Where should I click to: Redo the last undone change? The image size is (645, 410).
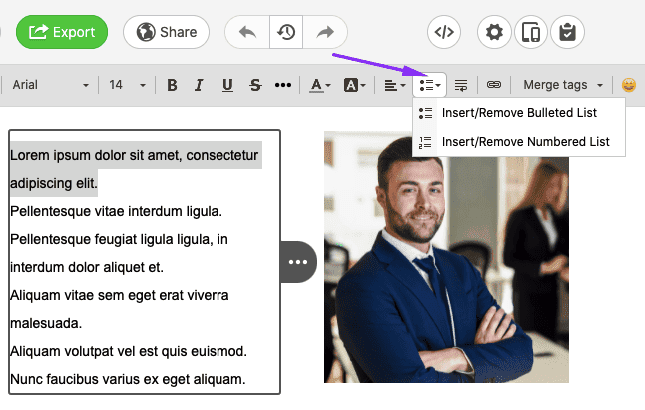click(324, 32)
